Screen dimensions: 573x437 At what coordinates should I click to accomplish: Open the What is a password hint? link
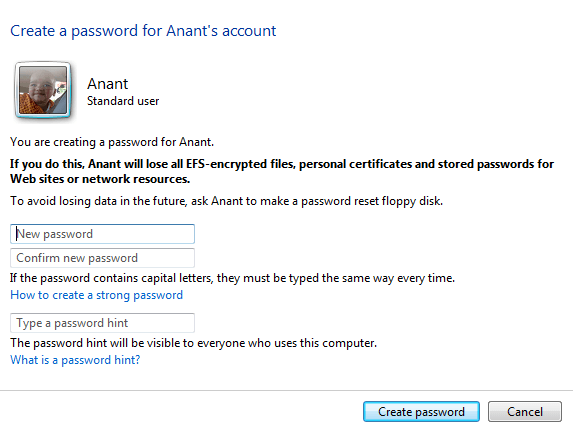click(75, 360)
